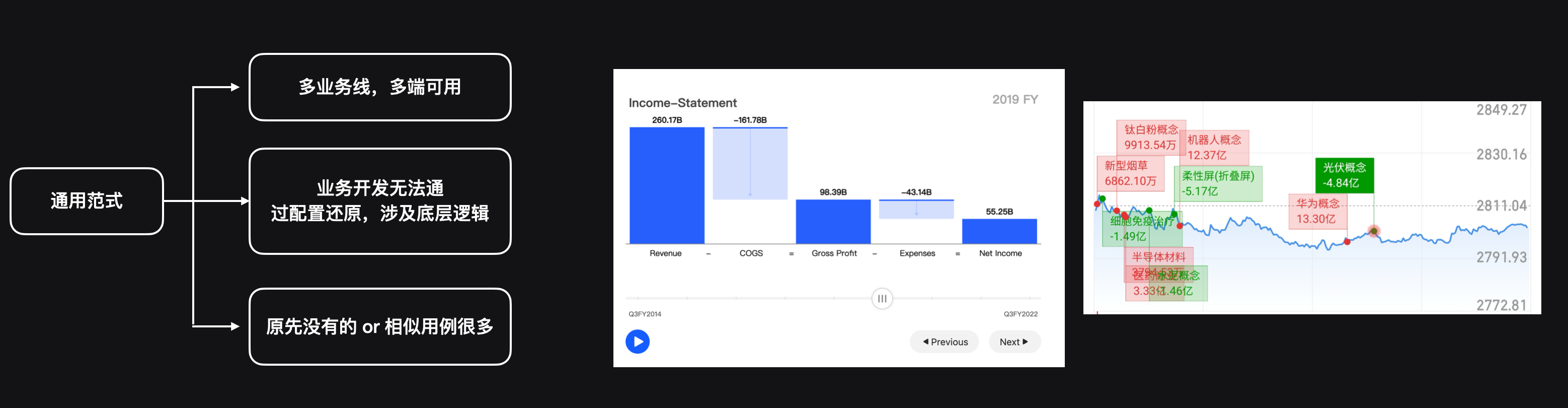This screenshot has height=408, width=1568.
Task: Select the 原先没有的 or 相似用例很多 box
Action: coord(380,326)
